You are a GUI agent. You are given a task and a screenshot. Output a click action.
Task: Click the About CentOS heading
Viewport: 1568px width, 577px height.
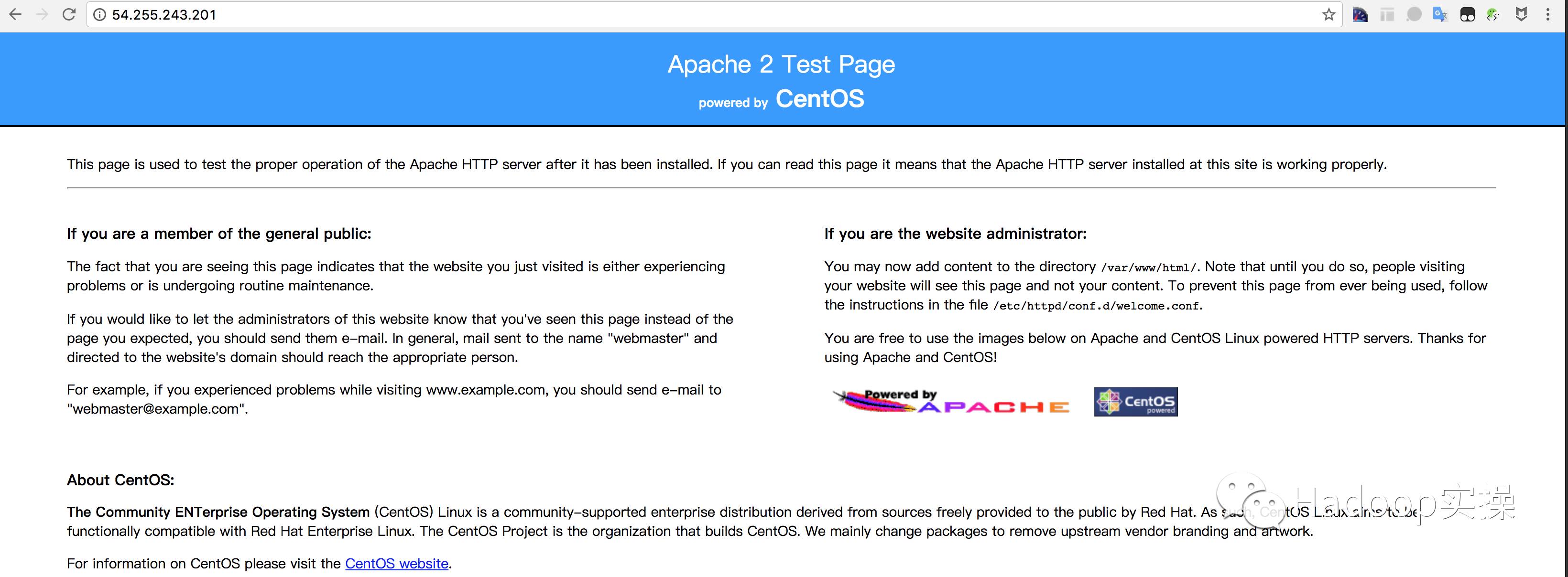(120, 481)
